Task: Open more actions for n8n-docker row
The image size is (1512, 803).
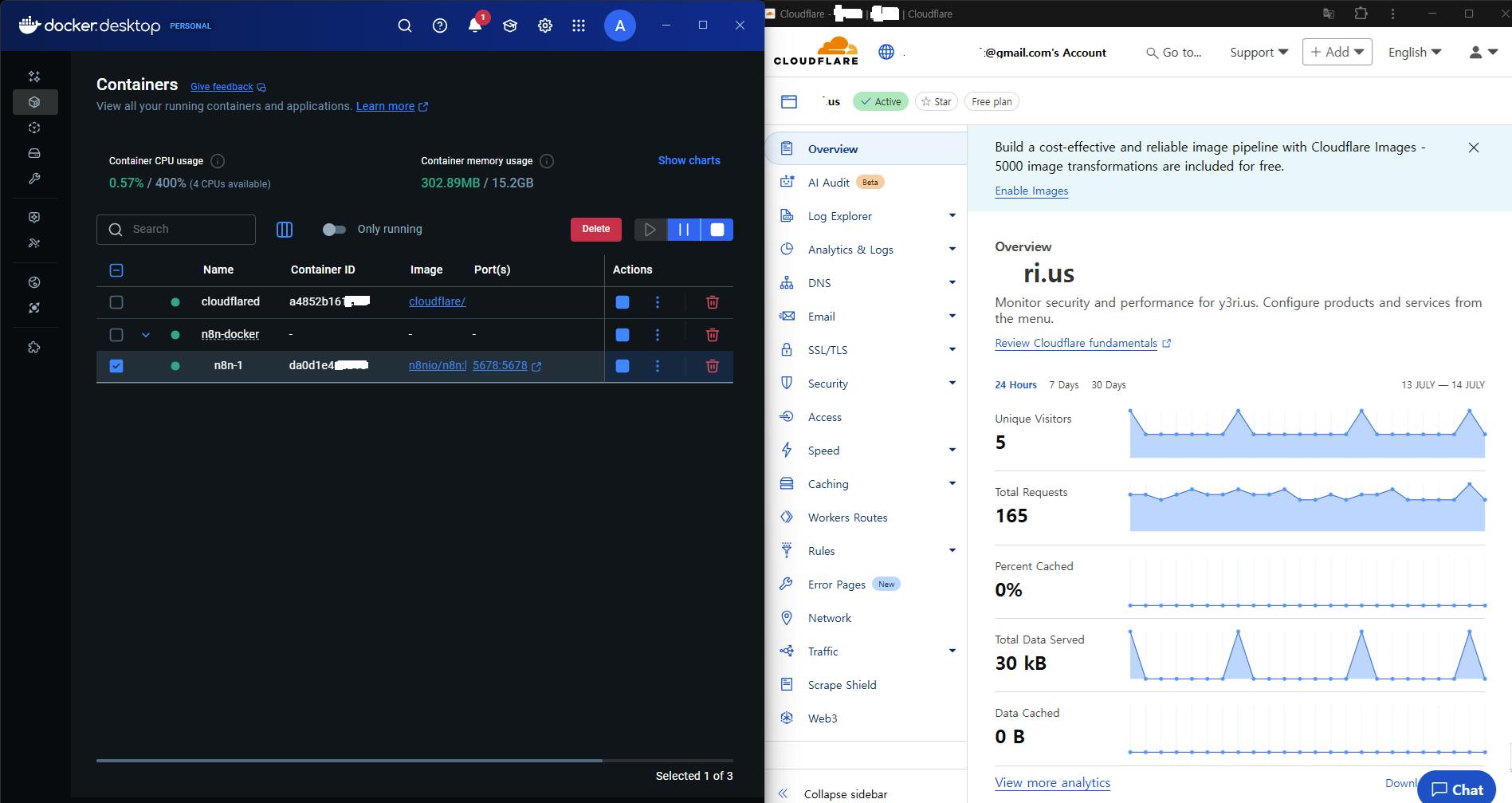Action: [x=658, y=335]
